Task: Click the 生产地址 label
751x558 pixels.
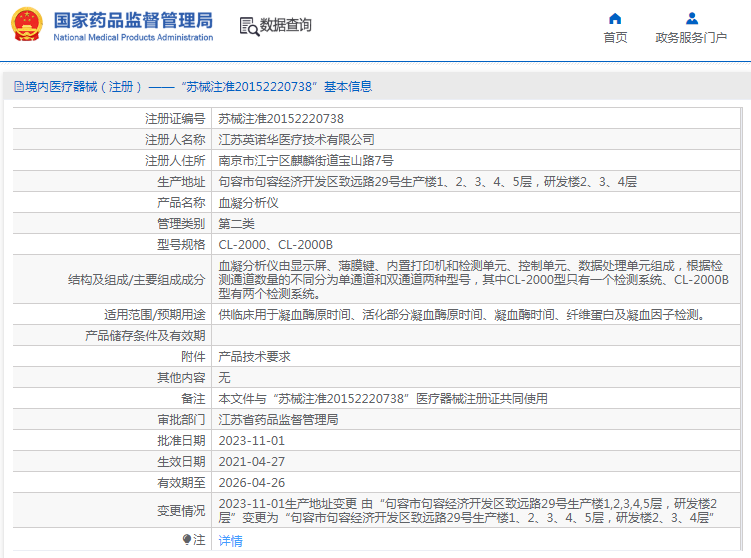Action: coord(181,182)
